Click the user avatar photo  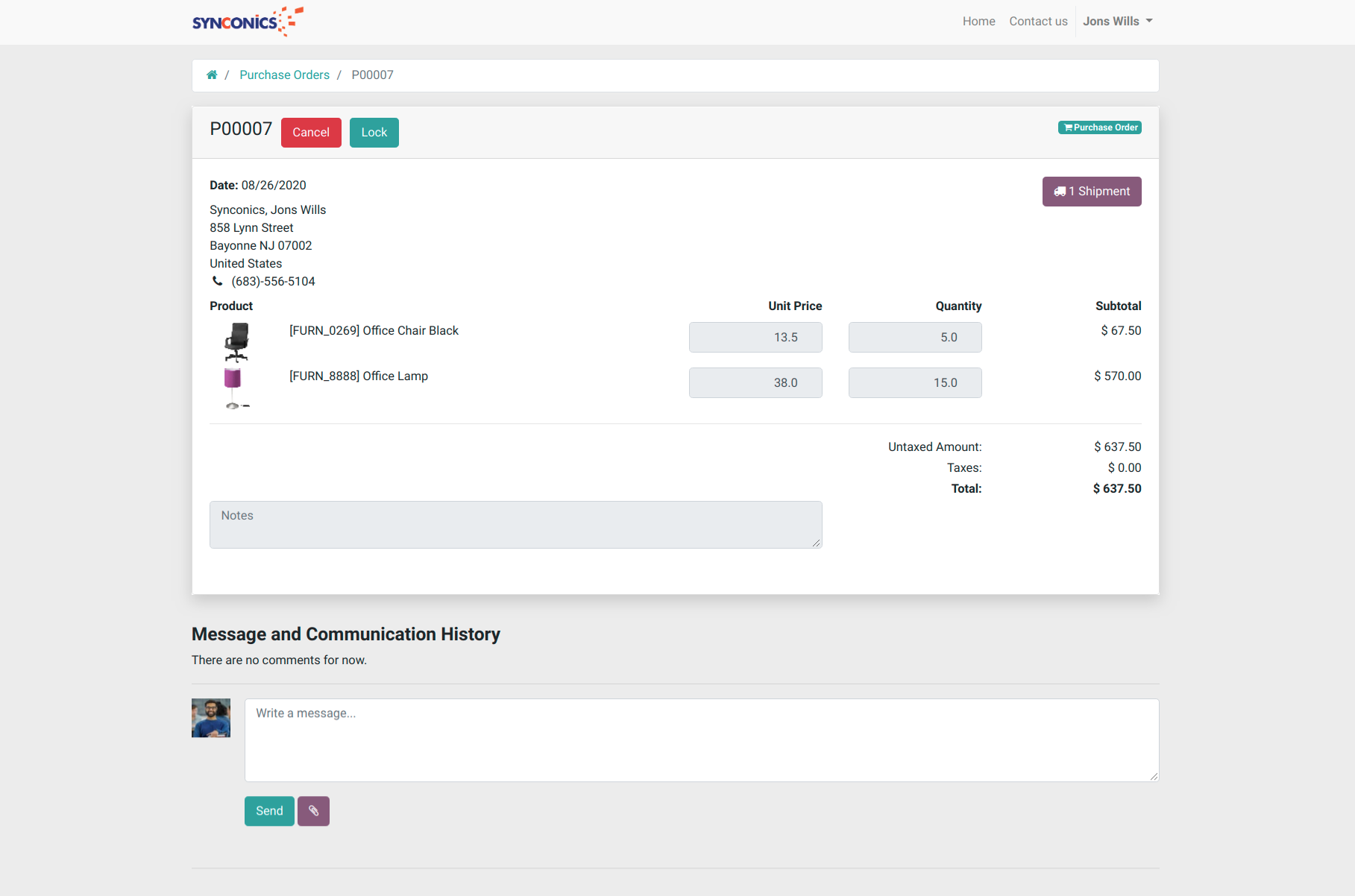(211, 718)
